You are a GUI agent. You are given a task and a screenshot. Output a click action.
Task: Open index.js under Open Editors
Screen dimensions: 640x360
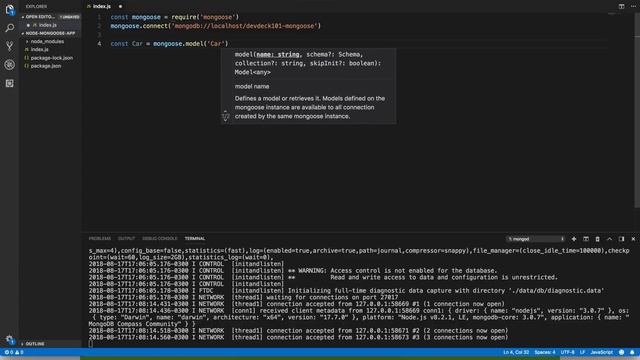[x=47, y=25]
